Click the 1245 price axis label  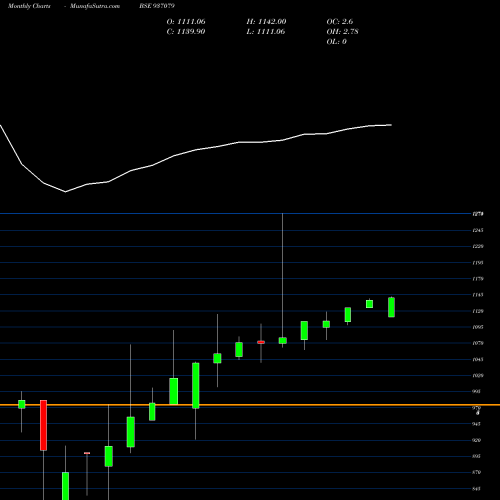pos(478,230)
